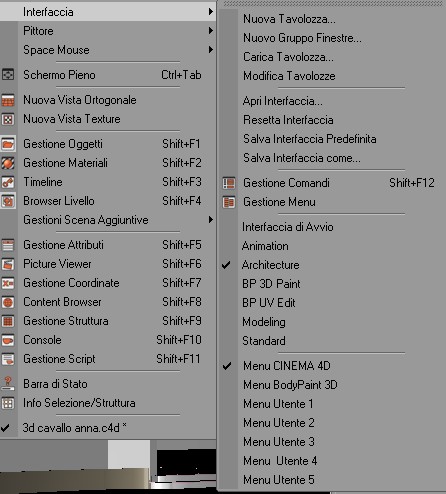Screen dimensions: 446x494
Task: Expand Gestioni Scena Aggiuntive submenu arrow
Action: click(x=211, y=220)
